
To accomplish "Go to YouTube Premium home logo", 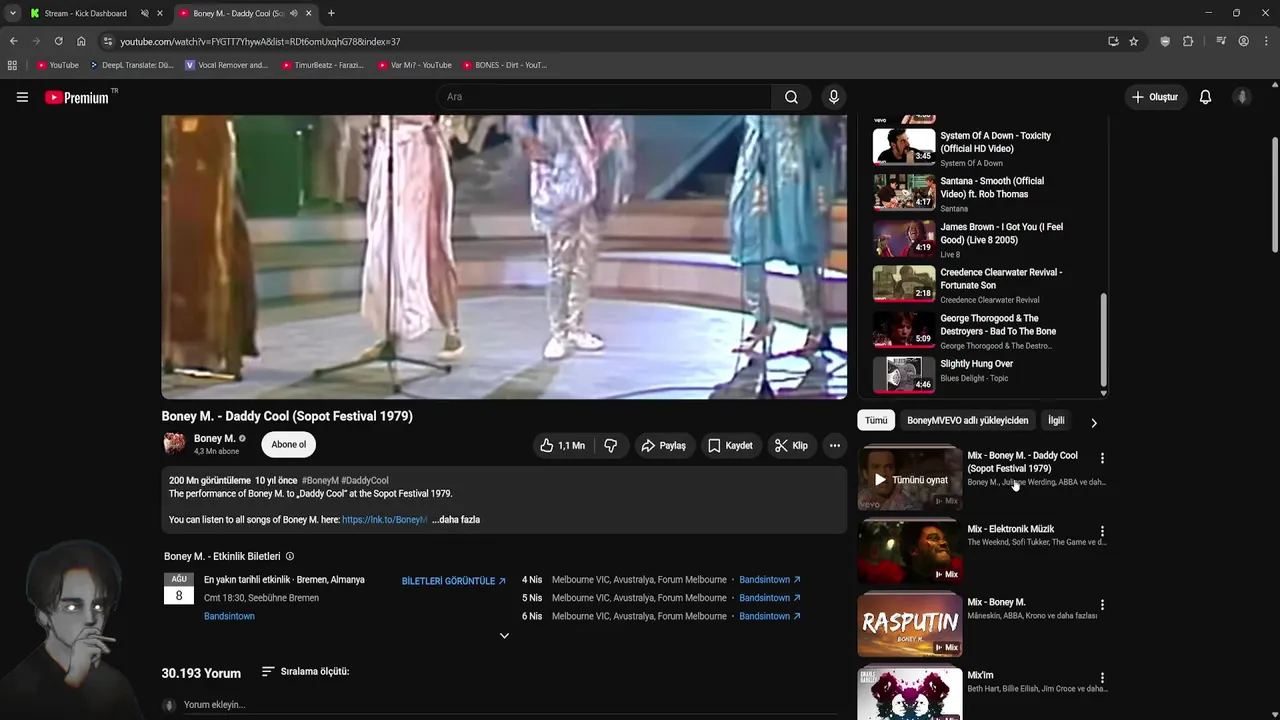I will tap(77, 97).
